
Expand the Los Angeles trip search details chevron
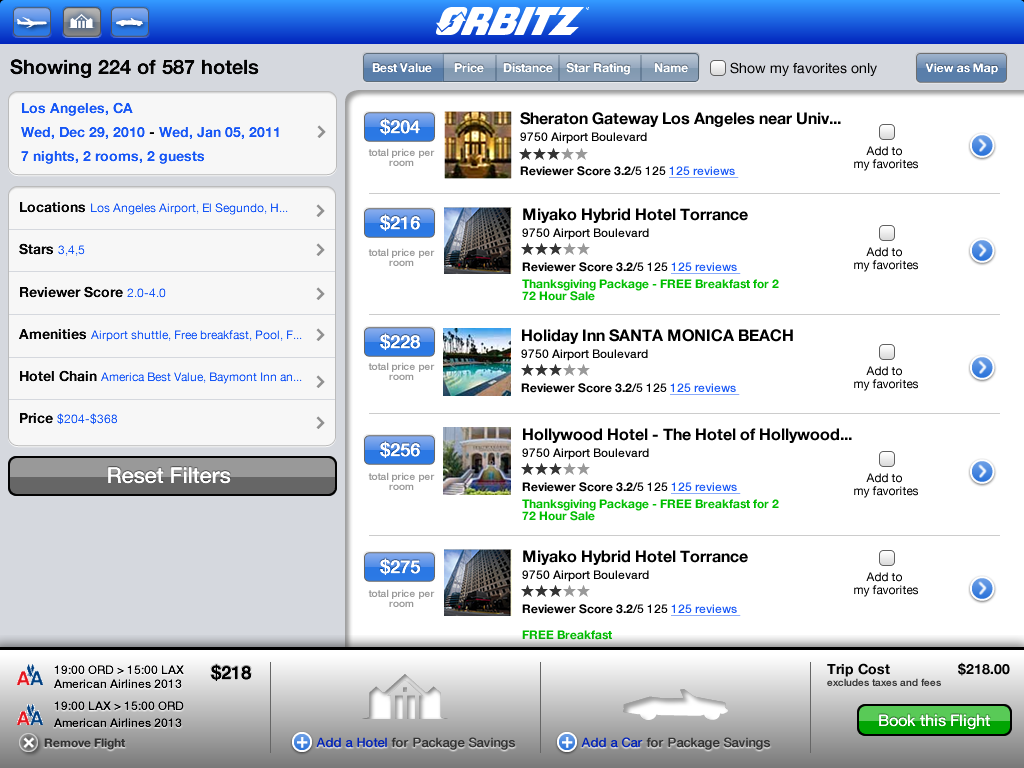[321, 132]
